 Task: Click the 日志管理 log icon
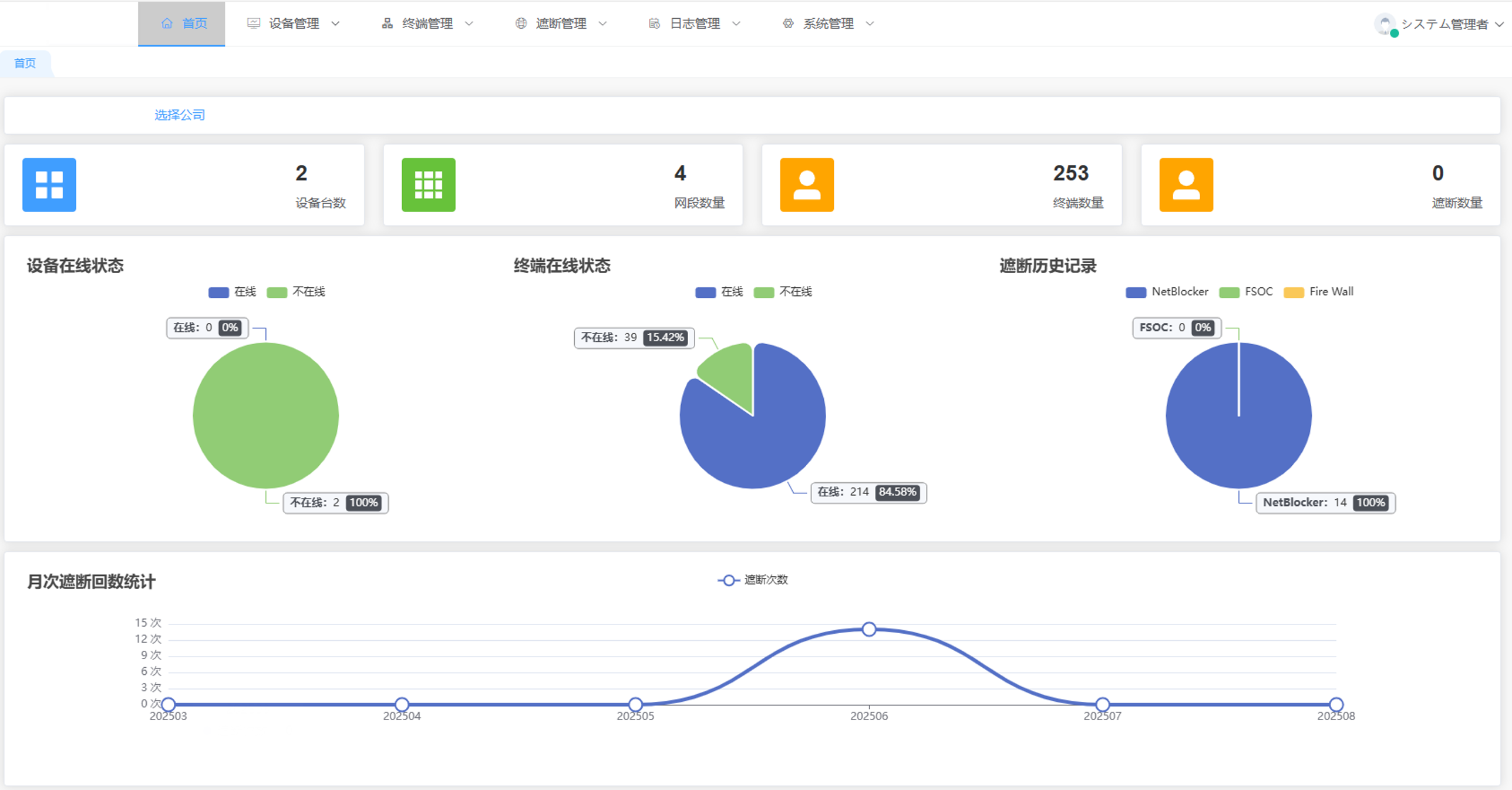pyautogui.click(x=654, y=24)
